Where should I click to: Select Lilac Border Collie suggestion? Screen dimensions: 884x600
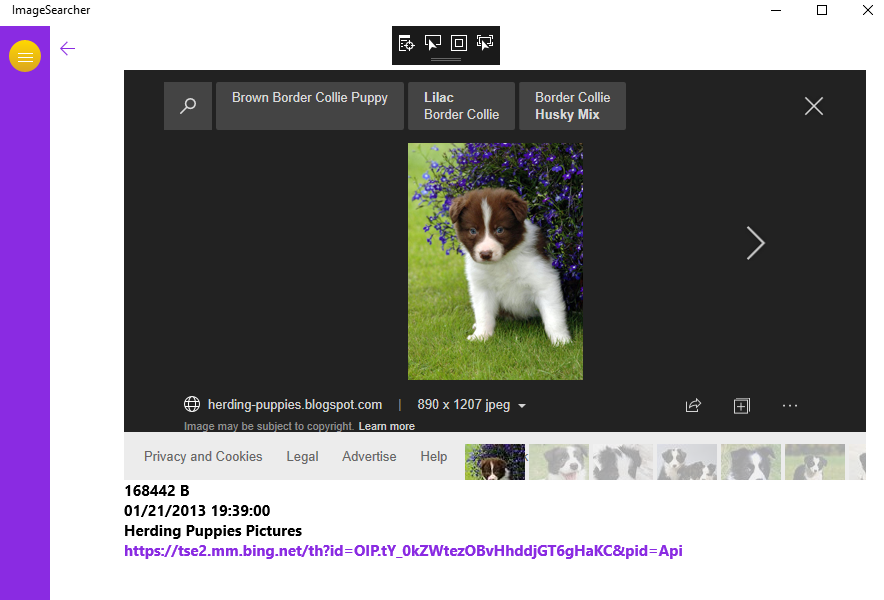[461, 106]
